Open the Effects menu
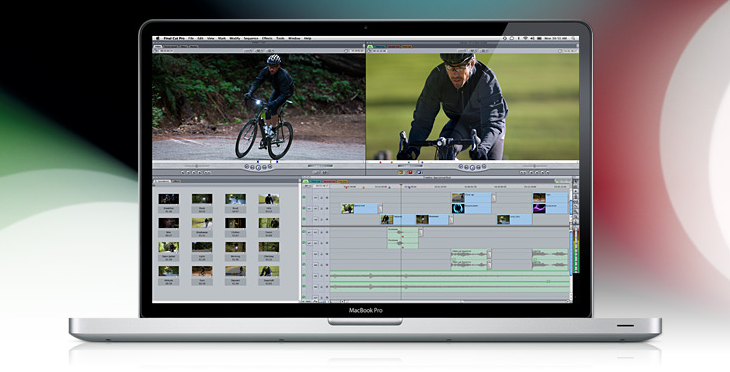 coord(267,38)
